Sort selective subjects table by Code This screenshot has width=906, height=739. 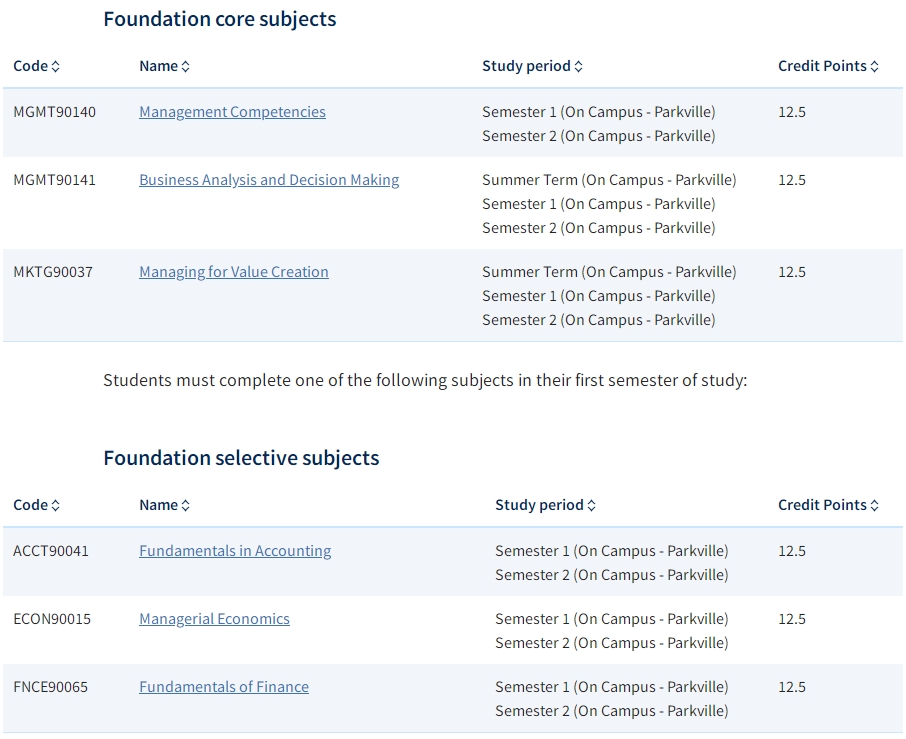coord(36,506)
